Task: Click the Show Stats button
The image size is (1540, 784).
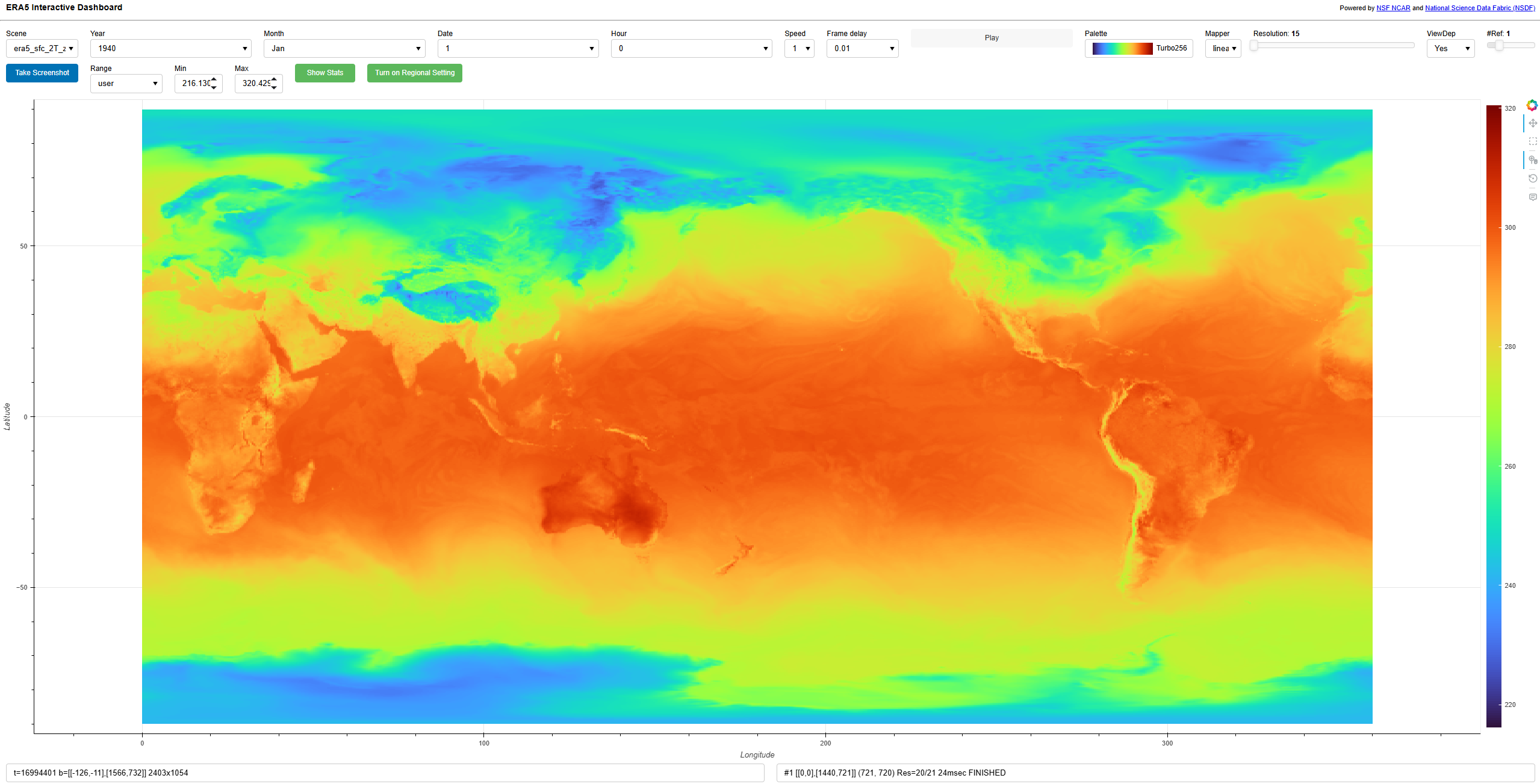Action: (x=324, y=73)
